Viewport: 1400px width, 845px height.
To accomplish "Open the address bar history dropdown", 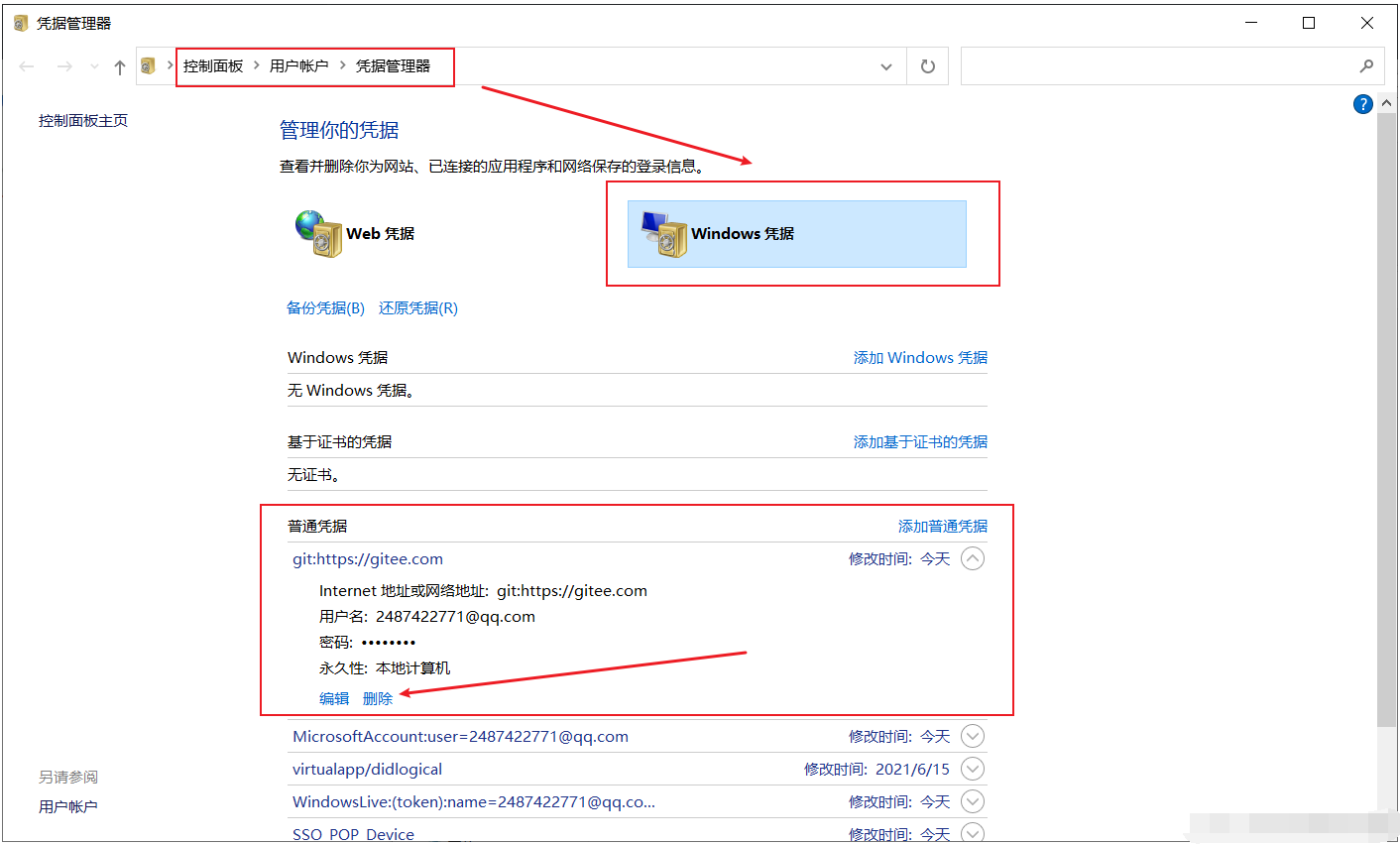I will click(886, 66).
